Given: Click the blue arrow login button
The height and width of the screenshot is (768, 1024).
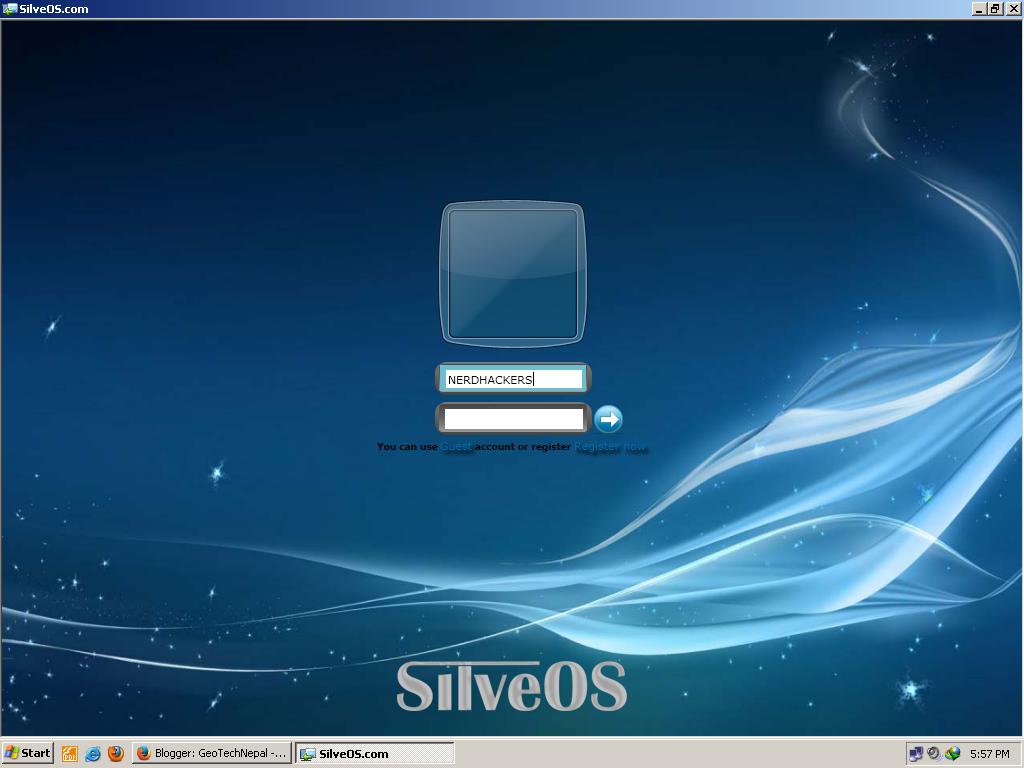Looking at the screenshot, I should click(610, 418).
